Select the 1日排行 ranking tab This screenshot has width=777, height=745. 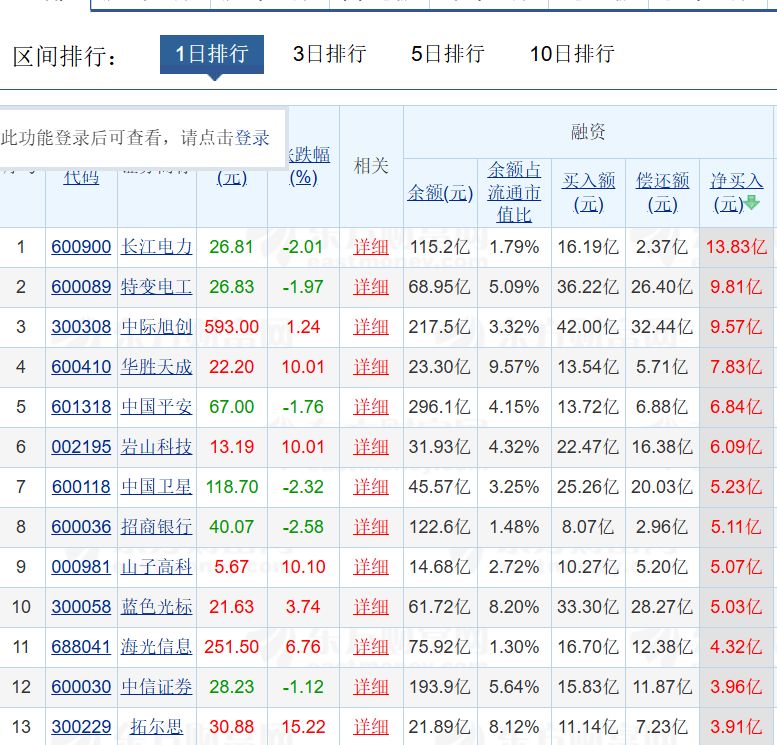point(212,54)
